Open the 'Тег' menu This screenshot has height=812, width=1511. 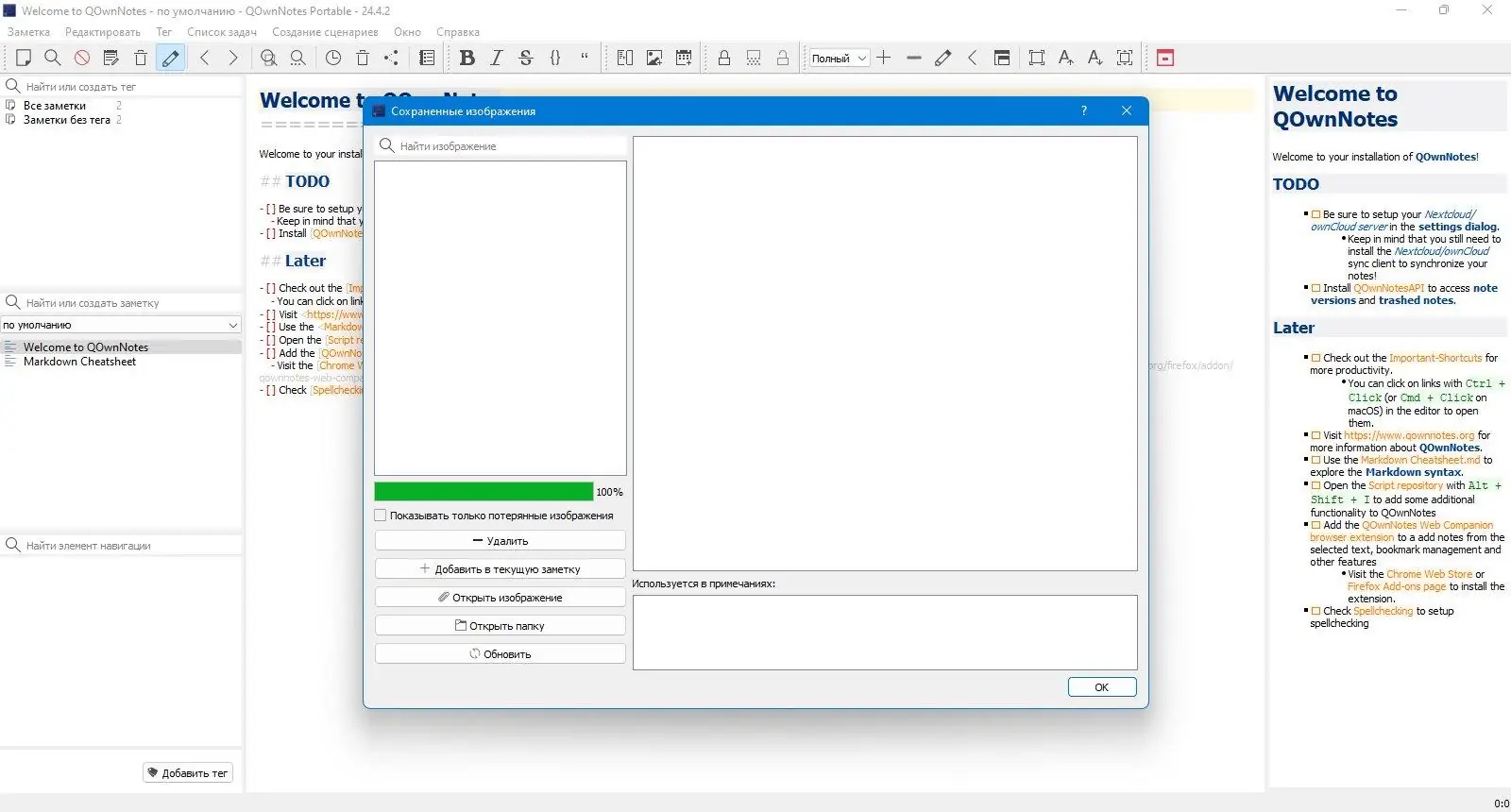click(163, 32)
